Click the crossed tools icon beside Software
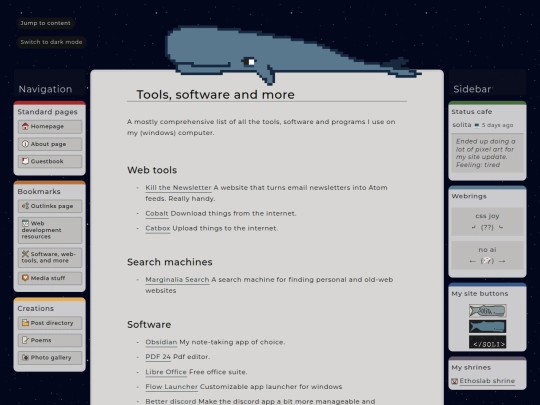540x405 pixels. (25, 254)
